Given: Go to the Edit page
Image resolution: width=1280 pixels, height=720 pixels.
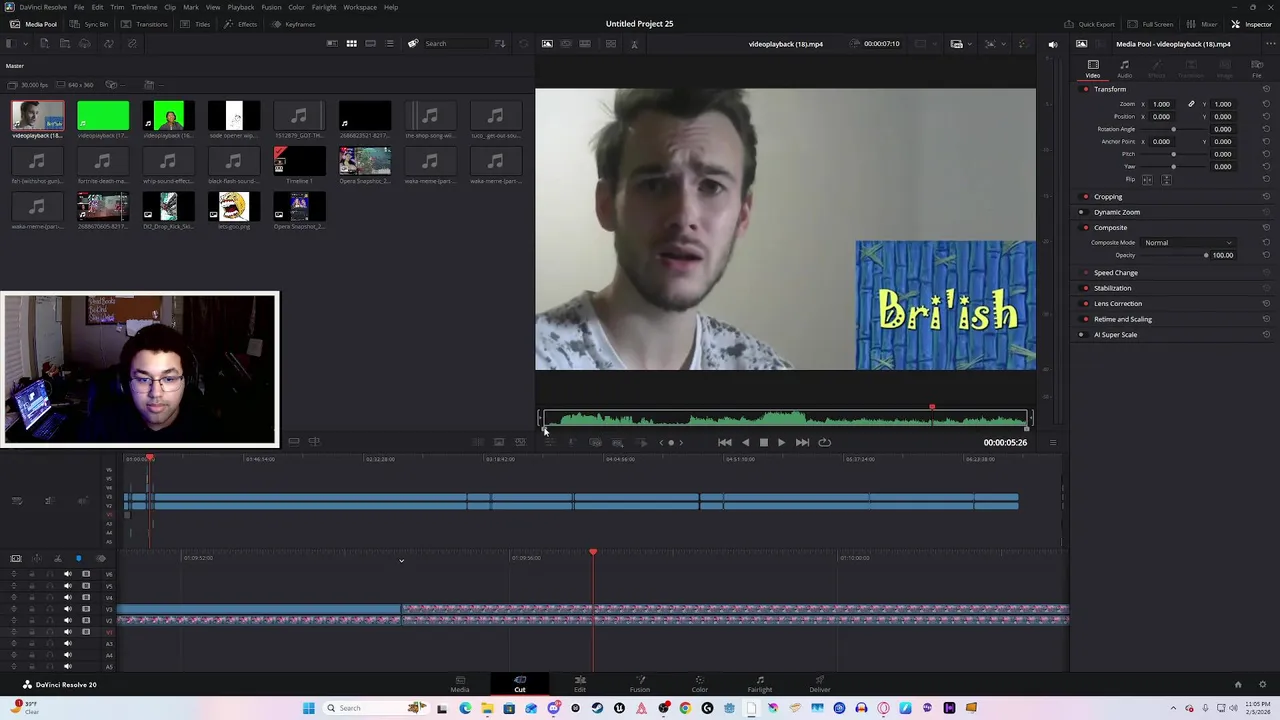Looking at the screenshot, I should point(580,684).
